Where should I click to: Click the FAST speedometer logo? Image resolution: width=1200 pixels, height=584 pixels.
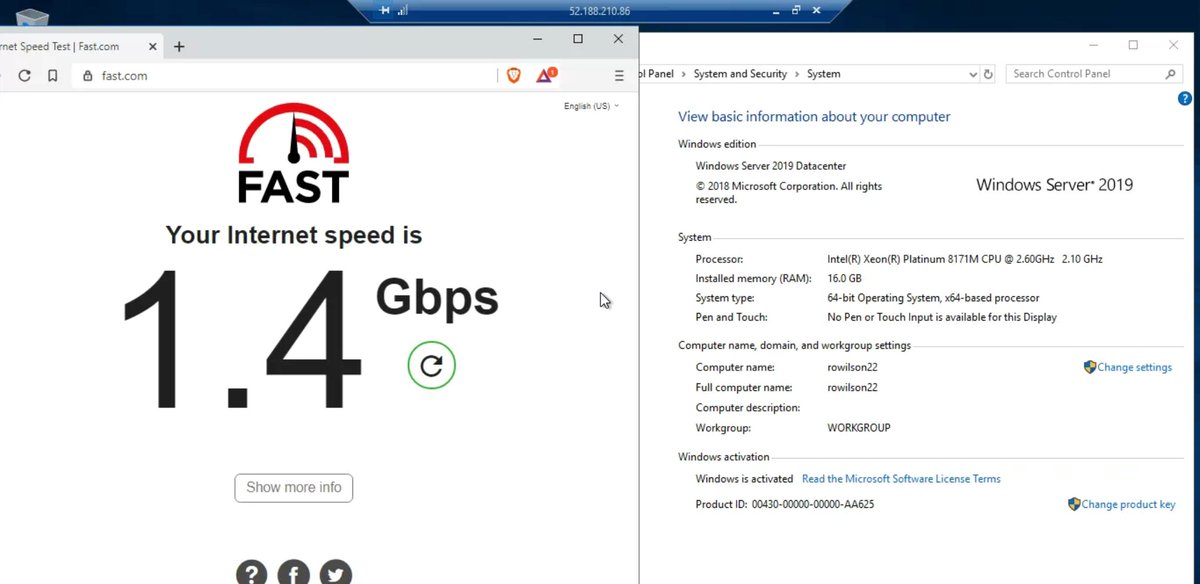[x=294, y=152]
